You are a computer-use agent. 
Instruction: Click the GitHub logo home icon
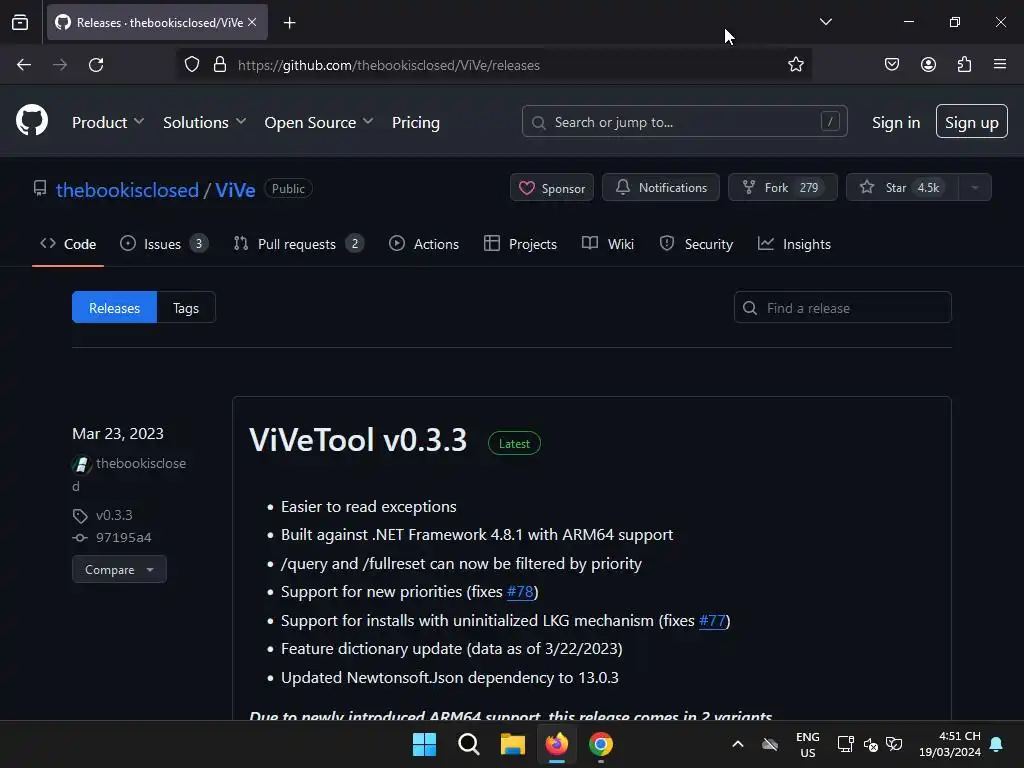coord(32,121)
